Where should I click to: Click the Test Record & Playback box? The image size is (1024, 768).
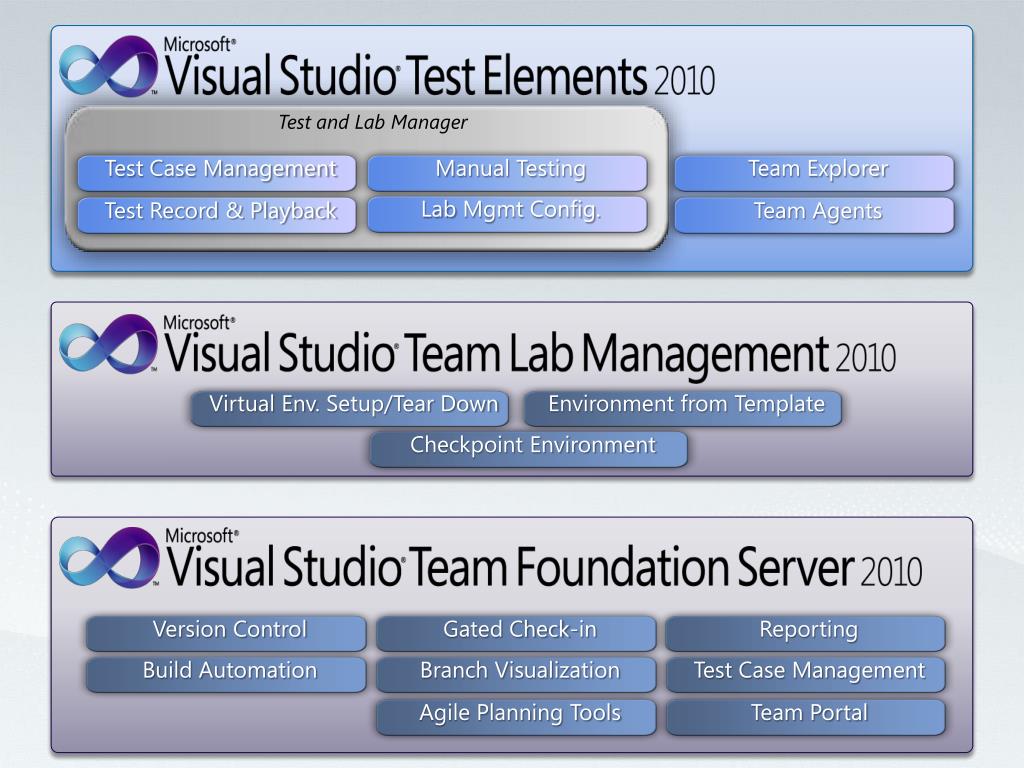[x=217, y=214]
